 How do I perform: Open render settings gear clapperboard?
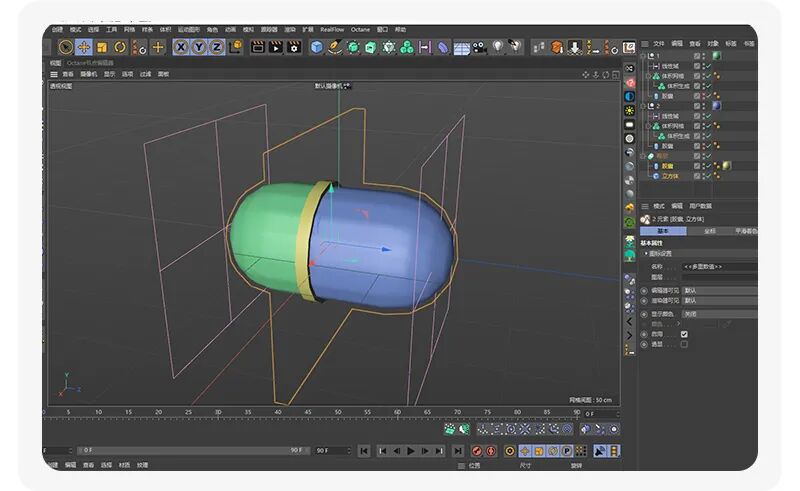294,47
